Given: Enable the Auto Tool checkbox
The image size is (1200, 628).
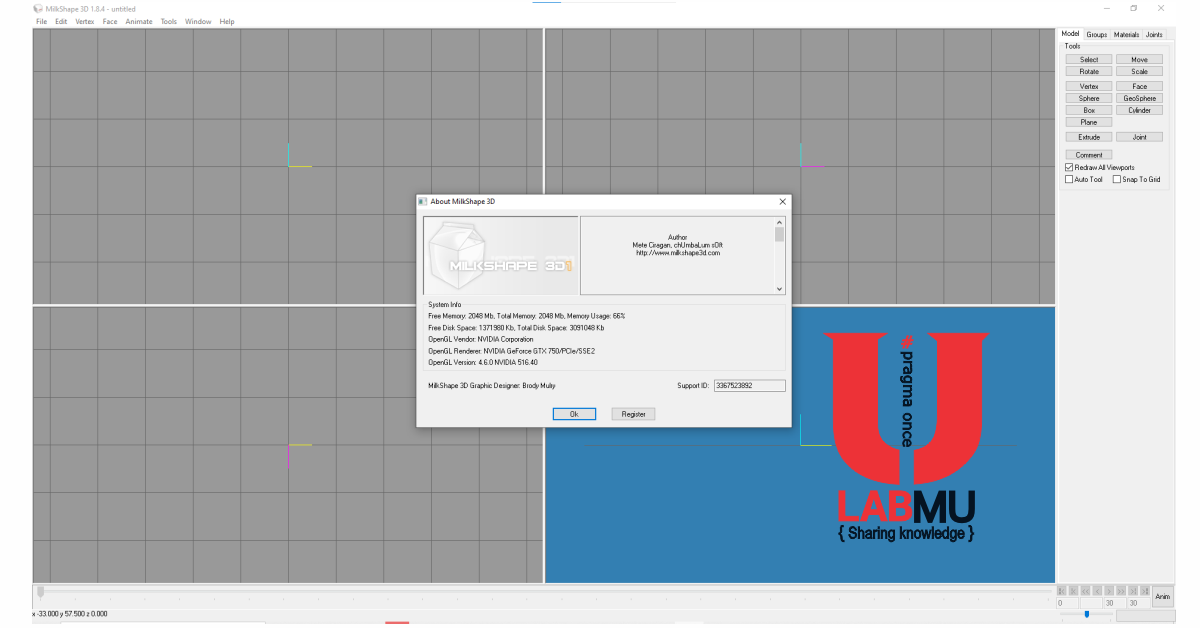Looking at the screenshot, I should 1069,180.
